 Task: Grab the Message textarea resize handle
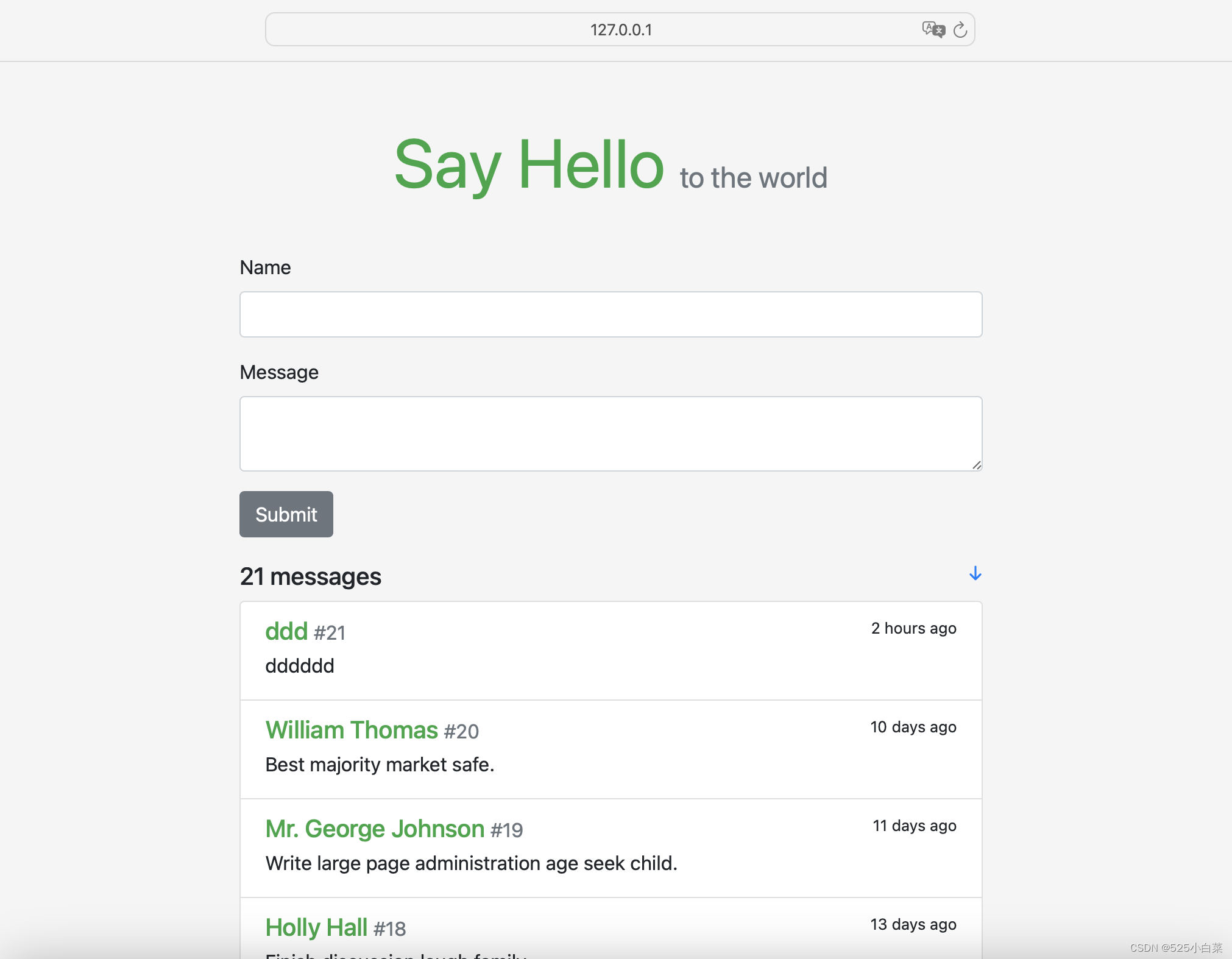(976, 465)
